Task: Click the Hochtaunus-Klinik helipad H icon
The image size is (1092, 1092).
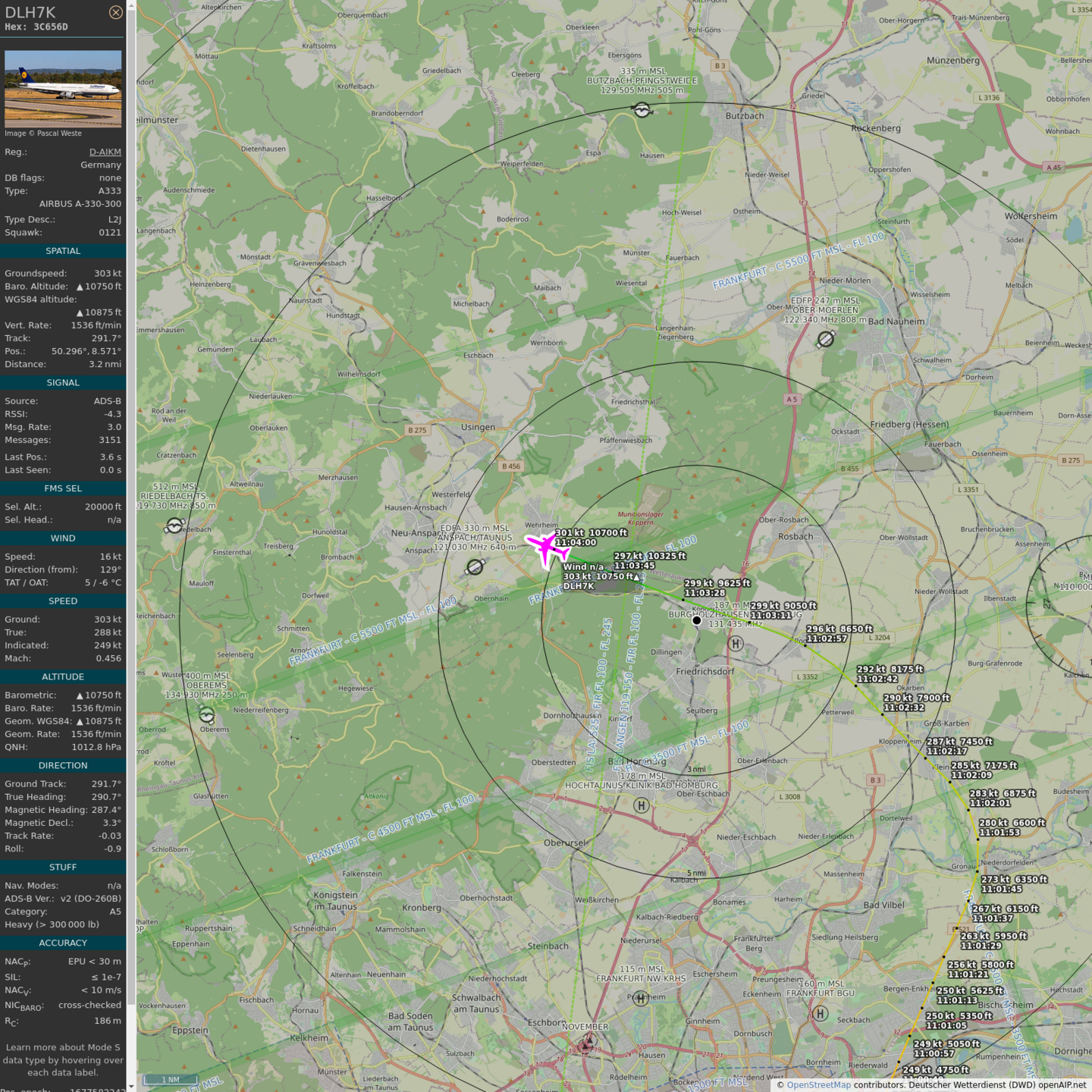Action: click(x=642, y=805)
